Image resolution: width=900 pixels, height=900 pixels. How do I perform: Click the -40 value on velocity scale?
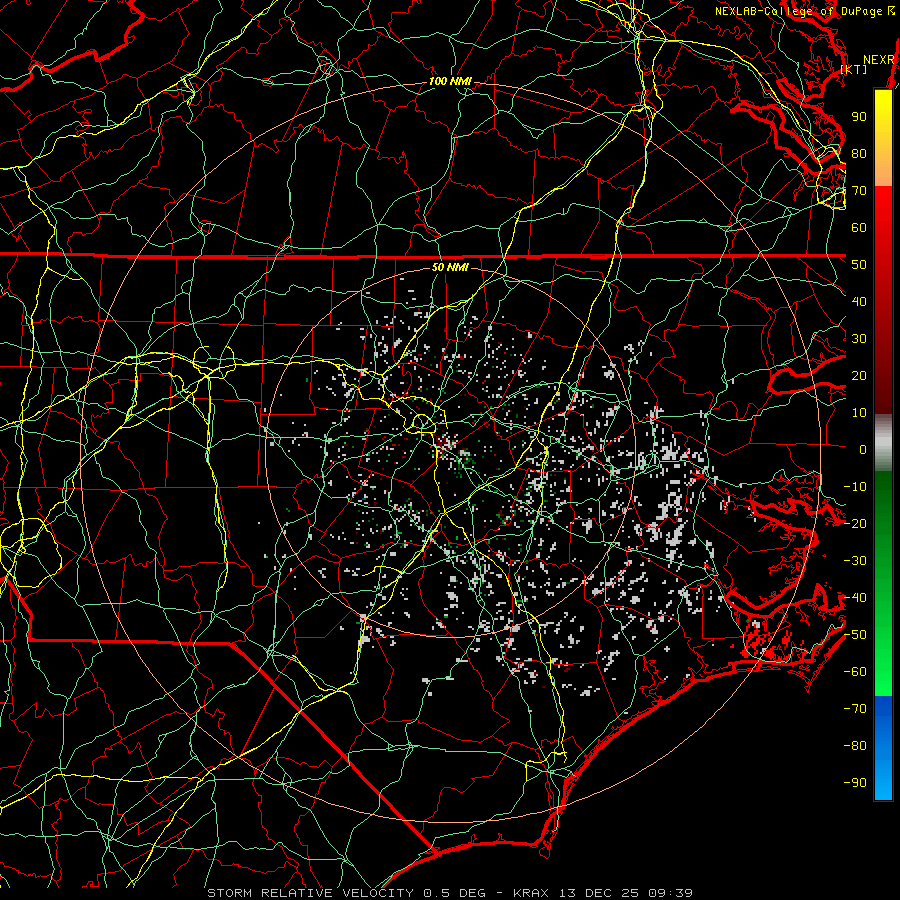tap(855, 598)
